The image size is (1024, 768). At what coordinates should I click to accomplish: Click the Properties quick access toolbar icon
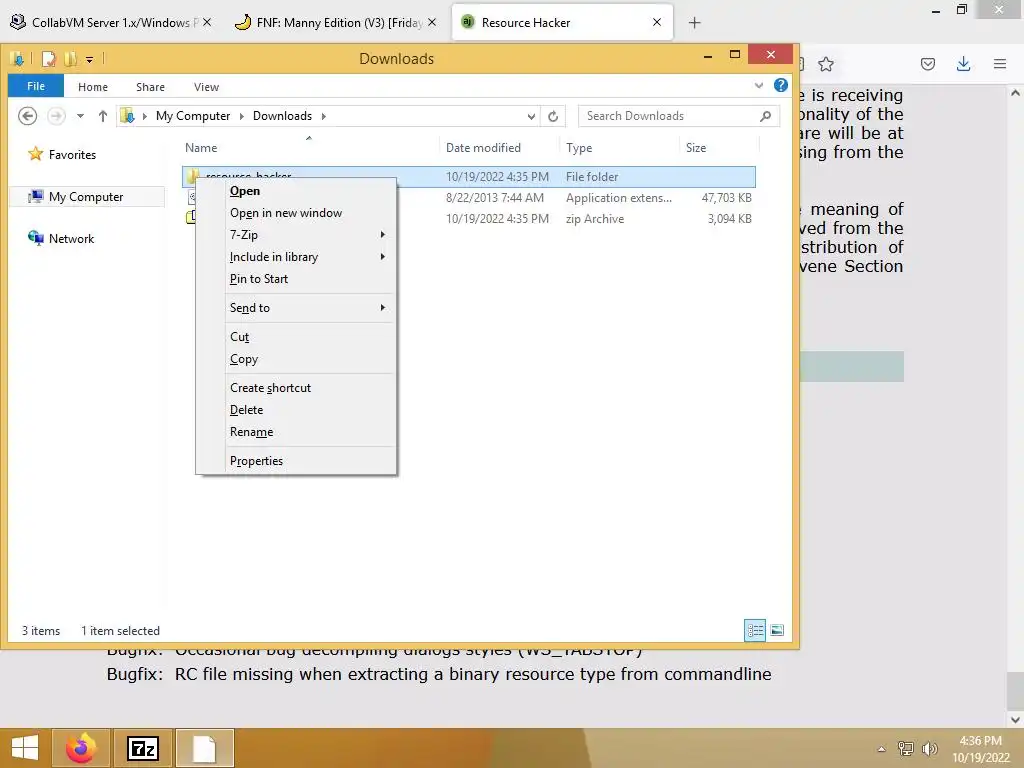[49, 59]
